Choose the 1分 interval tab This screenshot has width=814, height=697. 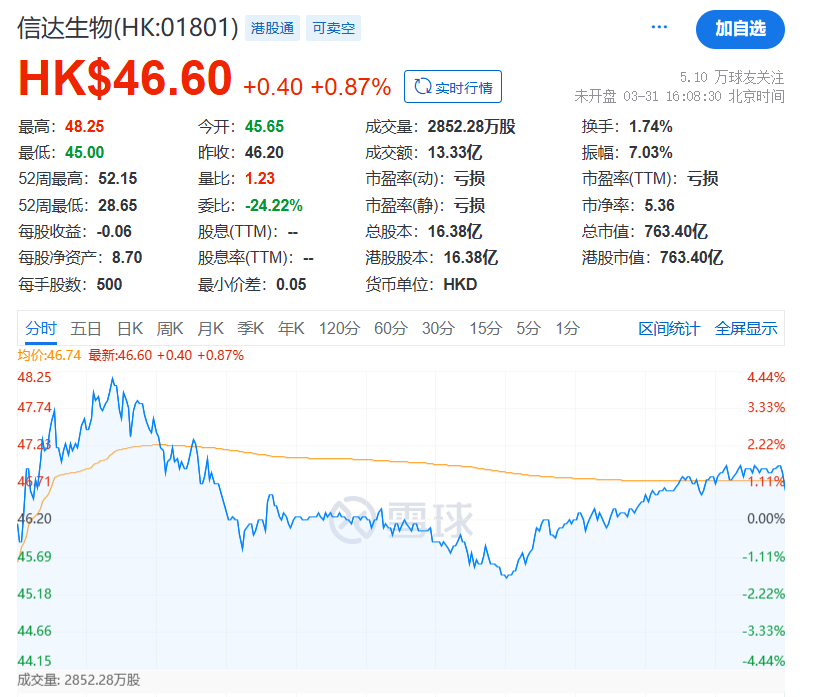tap(567, 329)
